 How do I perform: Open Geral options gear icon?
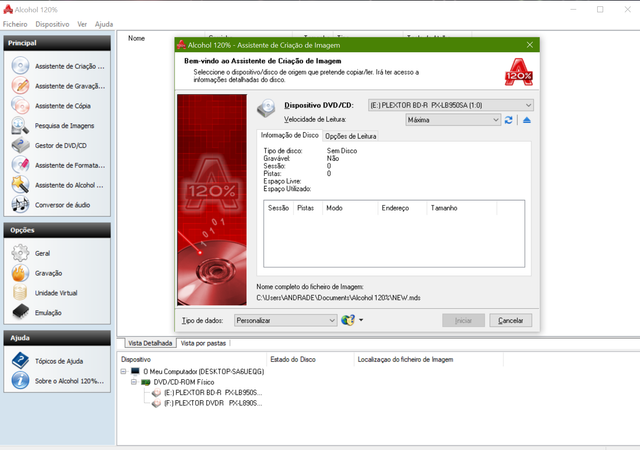(20, 253)
